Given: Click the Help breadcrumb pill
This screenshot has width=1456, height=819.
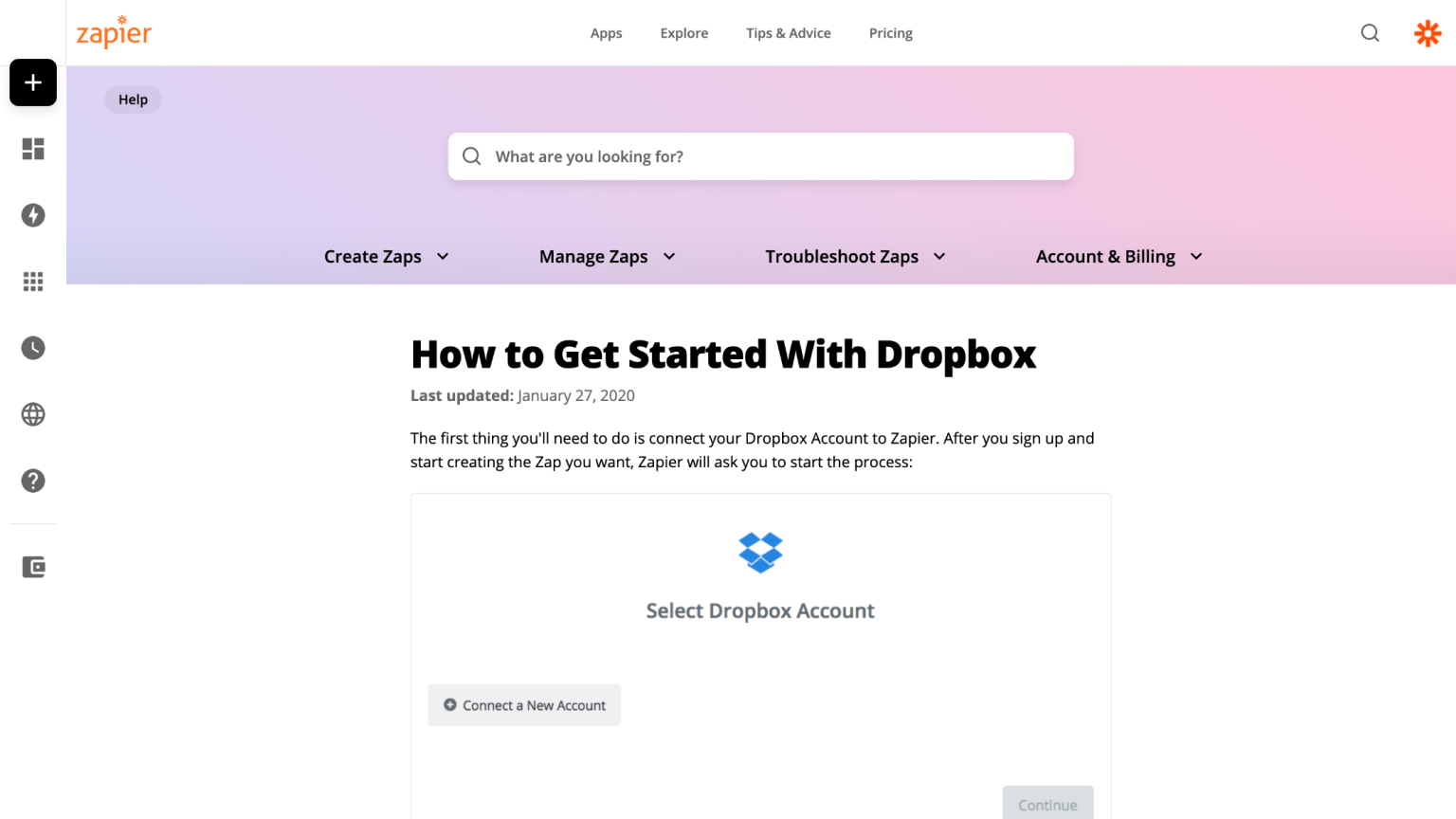Looking at the screenshot, I should tap(133, 100).
